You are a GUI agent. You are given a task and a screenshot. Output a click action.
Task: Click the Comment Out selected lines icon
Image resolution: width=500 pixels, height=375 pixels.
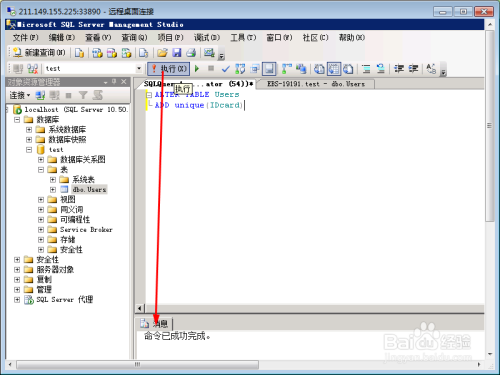pyautogui.click(x=366, y=69)
